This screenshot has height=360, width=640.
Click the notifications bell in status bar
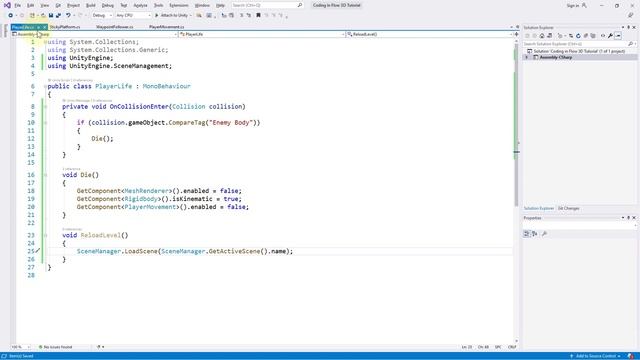631,356
